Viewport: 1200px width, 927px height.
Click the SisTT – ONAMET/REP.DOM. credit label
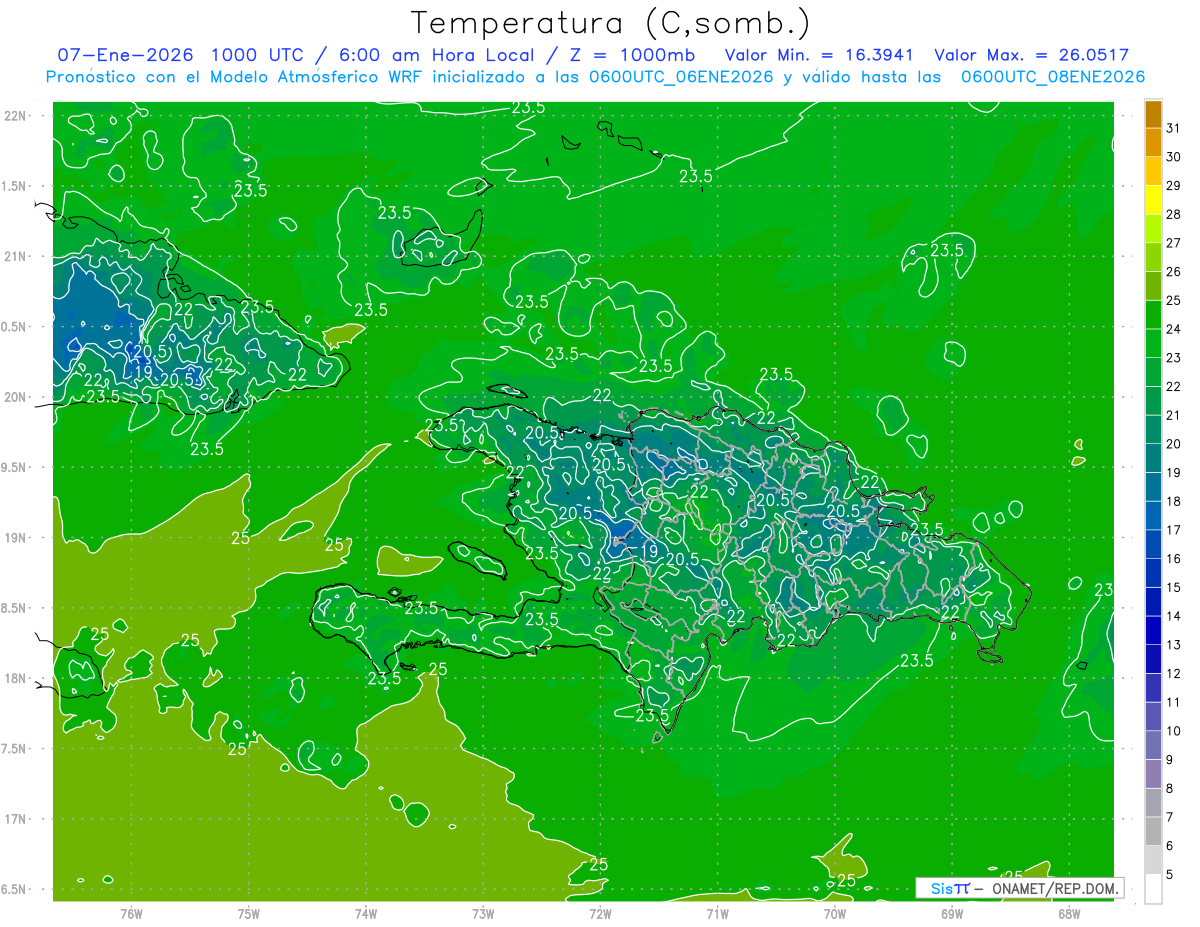click(x=1019, y=888)
